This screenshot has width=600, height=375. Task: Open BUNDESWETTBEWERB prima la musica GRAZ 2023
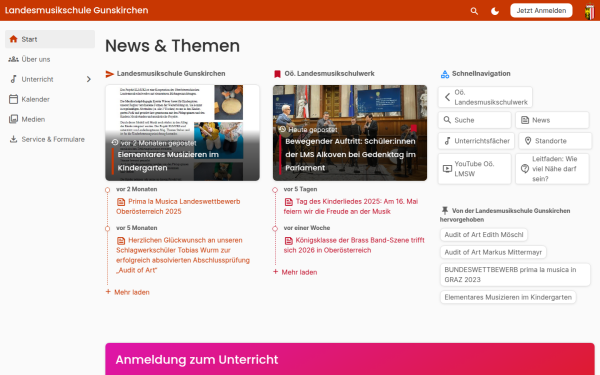click(515, 274)
